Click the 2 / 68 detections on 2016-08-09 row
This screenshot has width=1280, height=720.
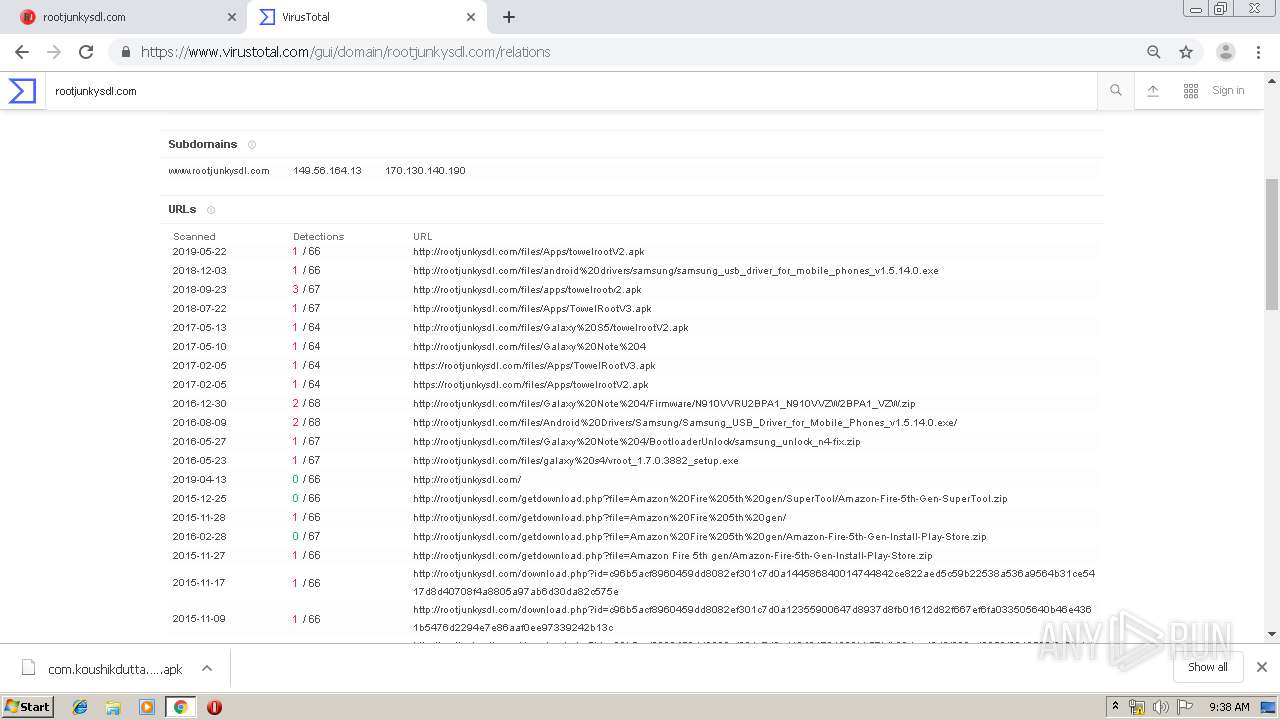(x=306, y=423)
